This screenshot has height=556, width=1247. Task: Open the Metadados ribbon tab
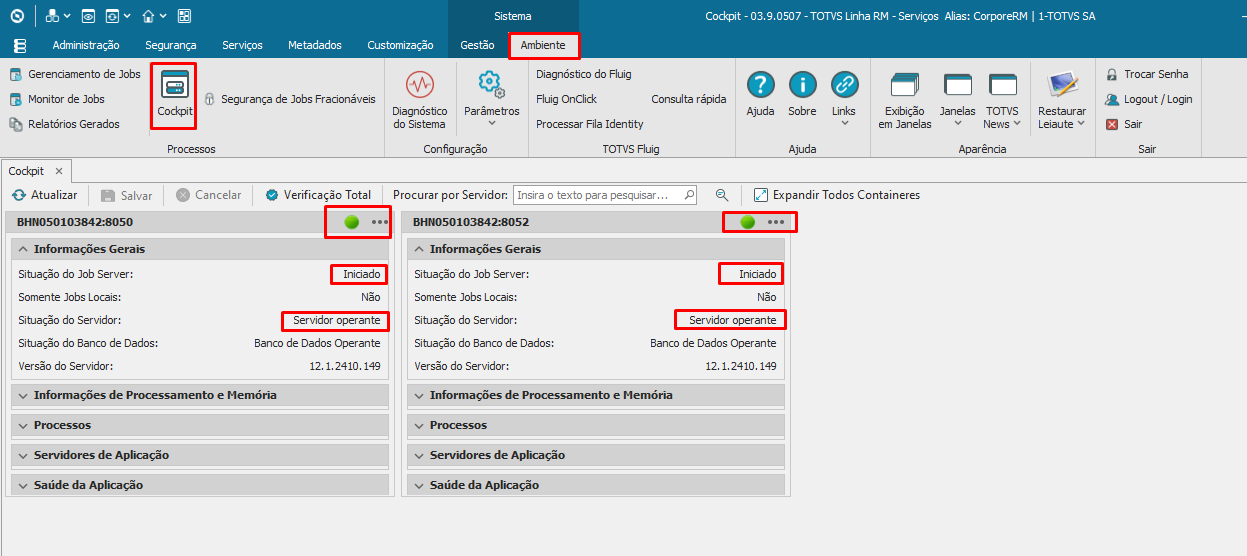tap(315, 45)
